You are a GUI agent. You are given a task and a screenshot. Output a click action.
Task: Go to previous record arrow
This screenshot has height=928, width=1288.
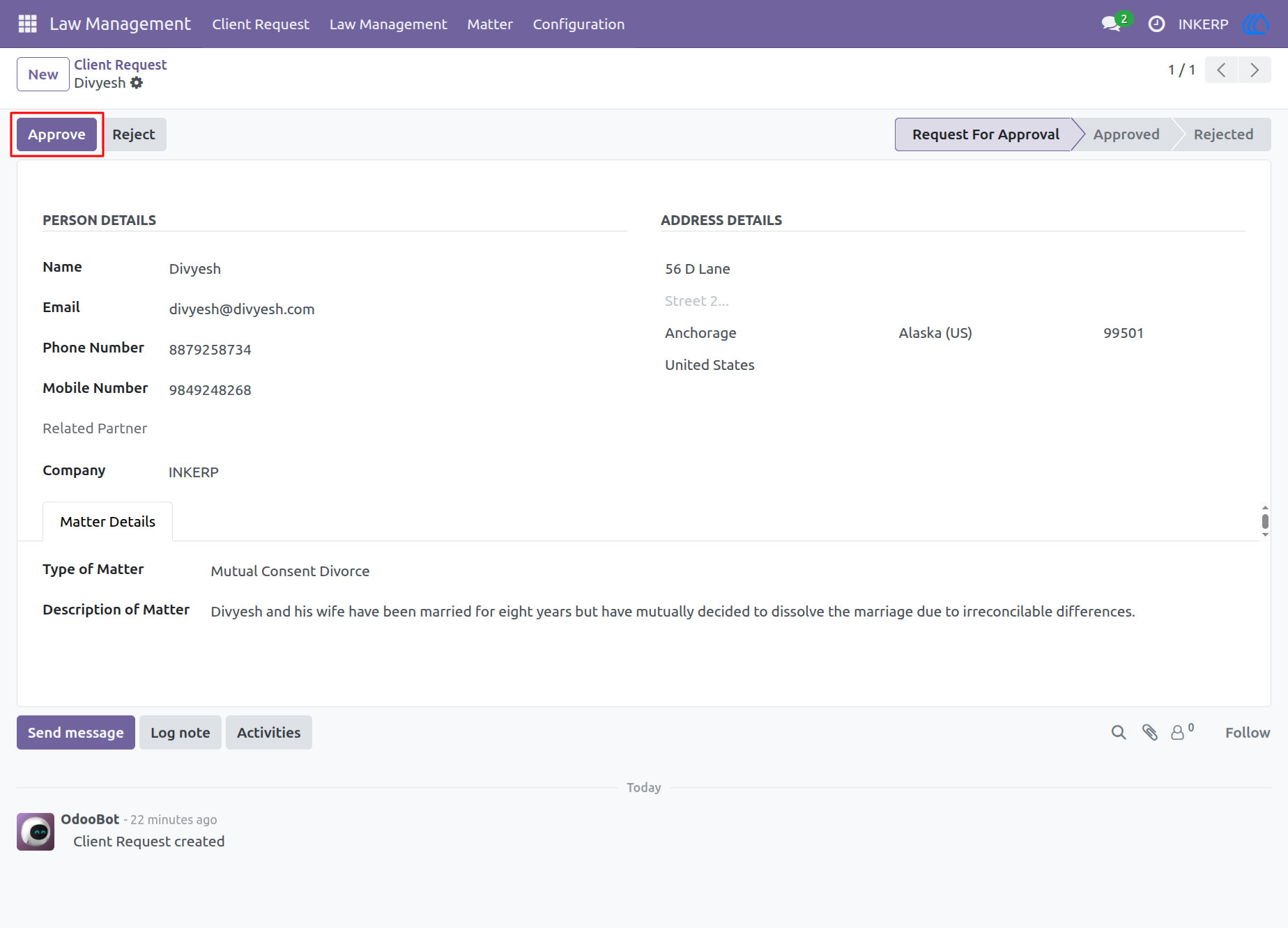1221,70
